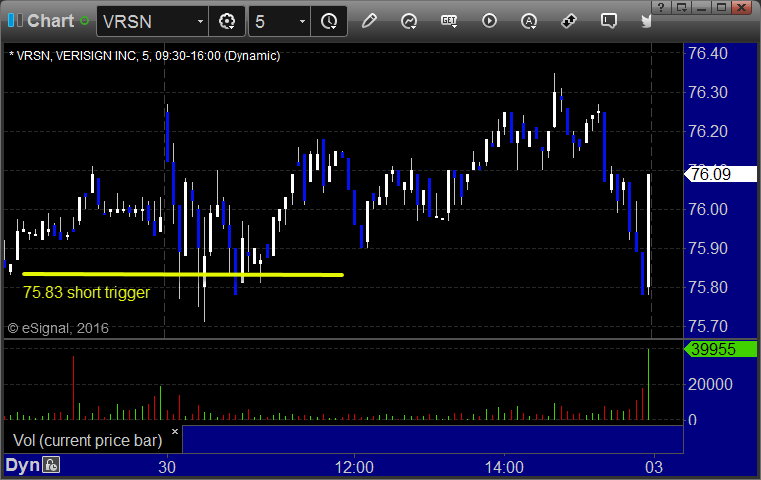Close the Vol study pane with x
This screenshot has height=480, width=761.
[x=175, y=431]
